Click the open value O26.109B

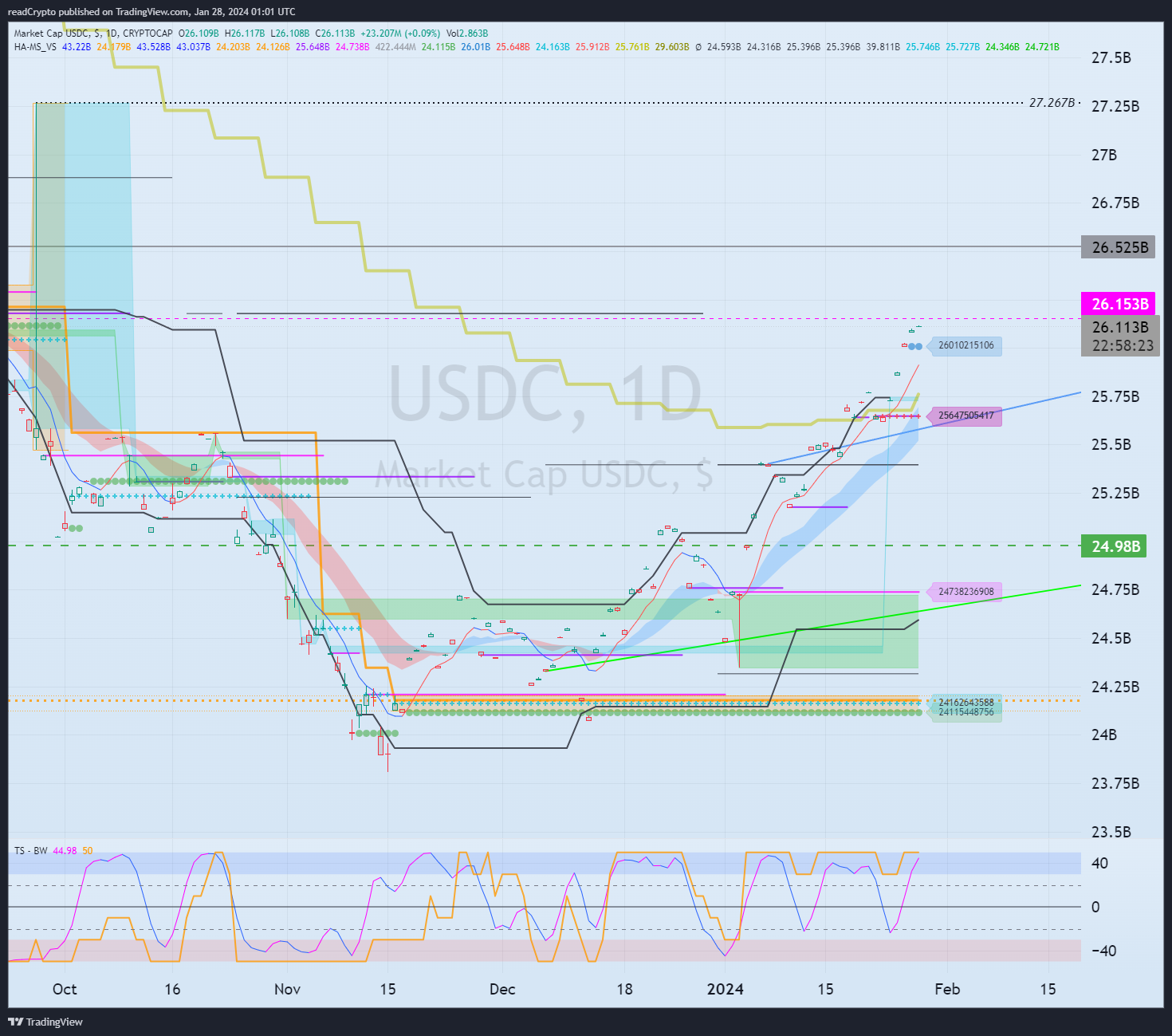pos(199,33)
